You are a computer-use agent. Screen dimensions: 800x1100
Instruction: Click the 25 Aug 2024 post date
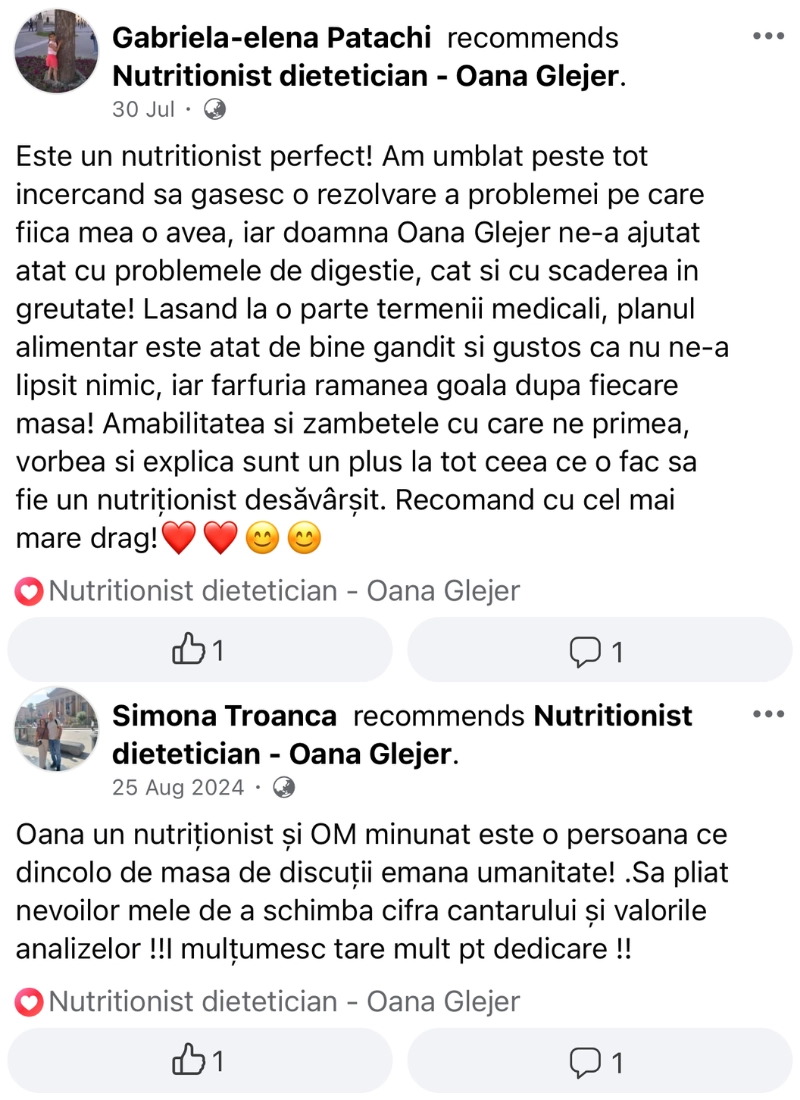(x=178, y=788)
